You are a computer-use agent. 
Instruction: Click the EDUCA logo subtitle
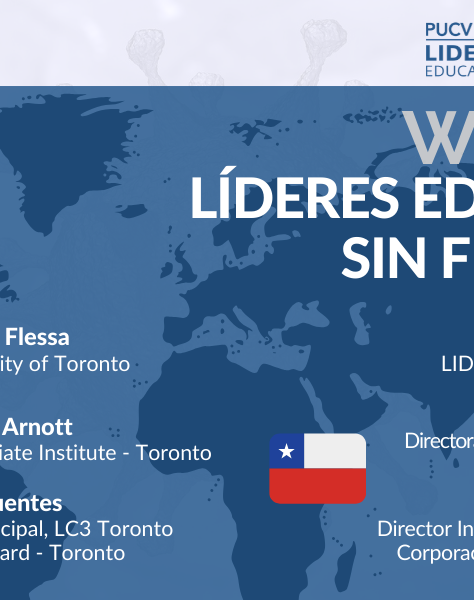click(x=450, y=72)
